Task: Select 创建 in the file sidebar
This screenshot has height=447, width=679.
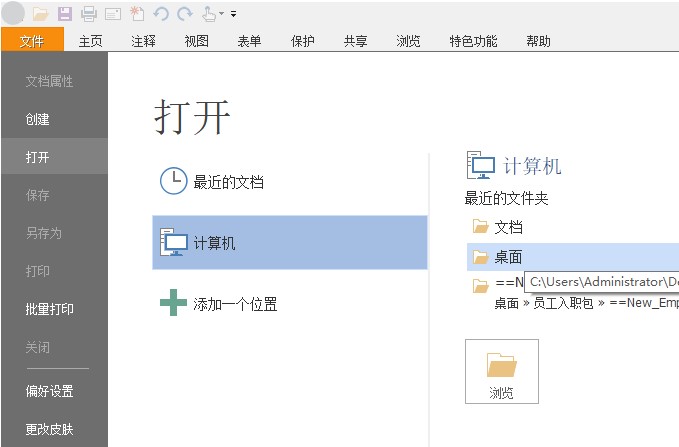Action: pos(37,119)
